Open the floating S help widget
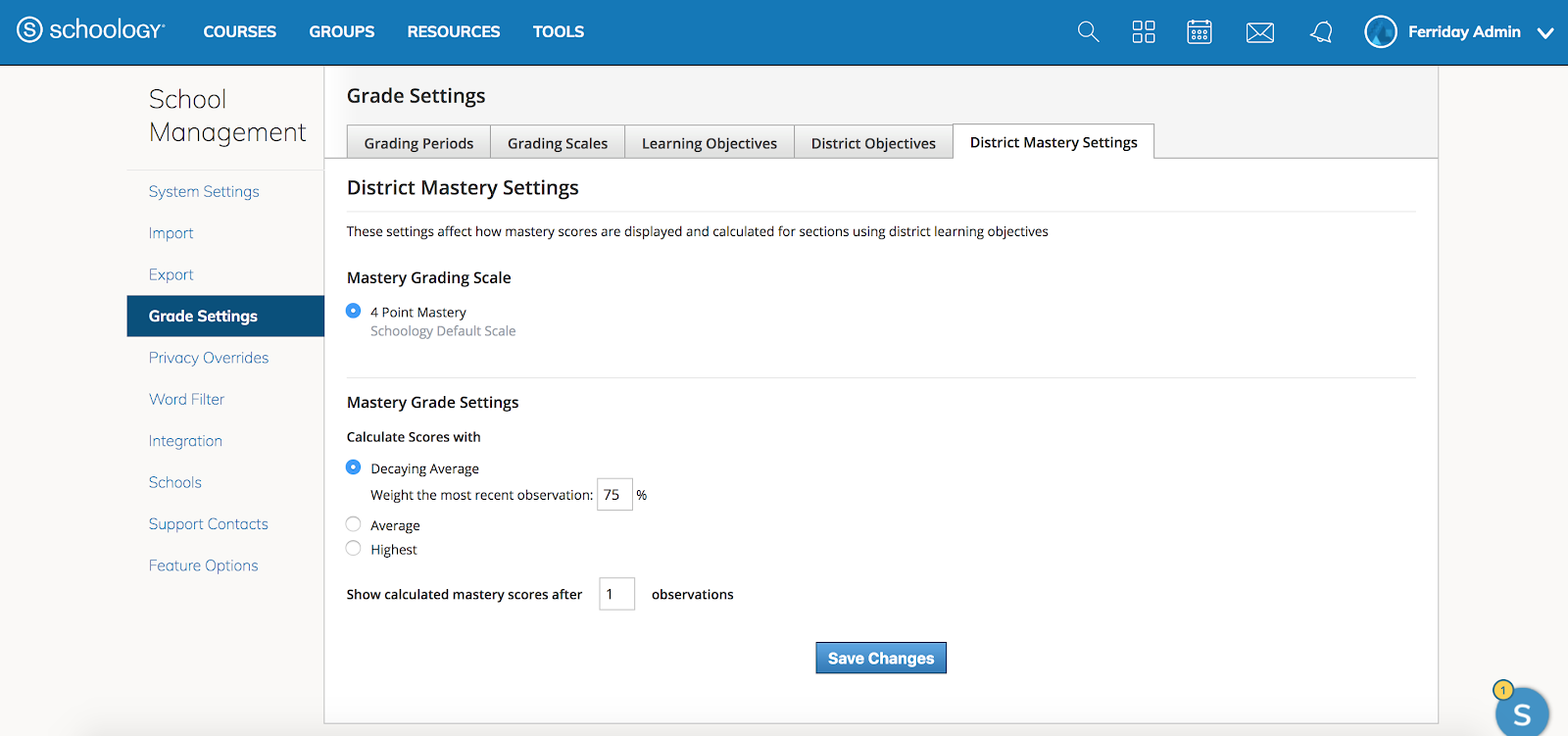 pos(1521,712)
